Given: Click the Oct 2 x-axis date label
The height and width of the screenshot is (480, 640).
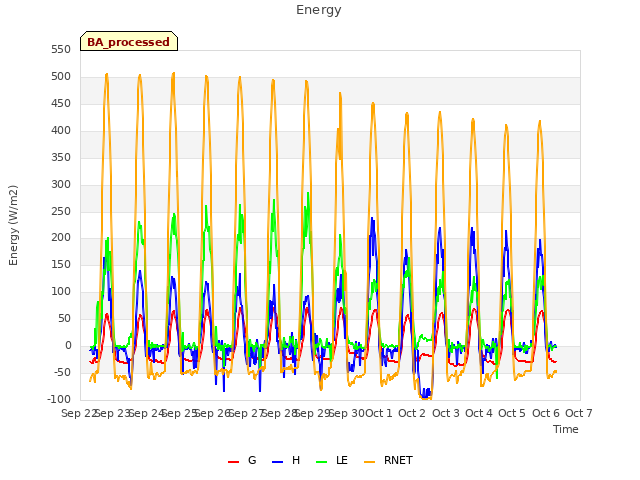Looking at the screenshot, I should [412, 413].
